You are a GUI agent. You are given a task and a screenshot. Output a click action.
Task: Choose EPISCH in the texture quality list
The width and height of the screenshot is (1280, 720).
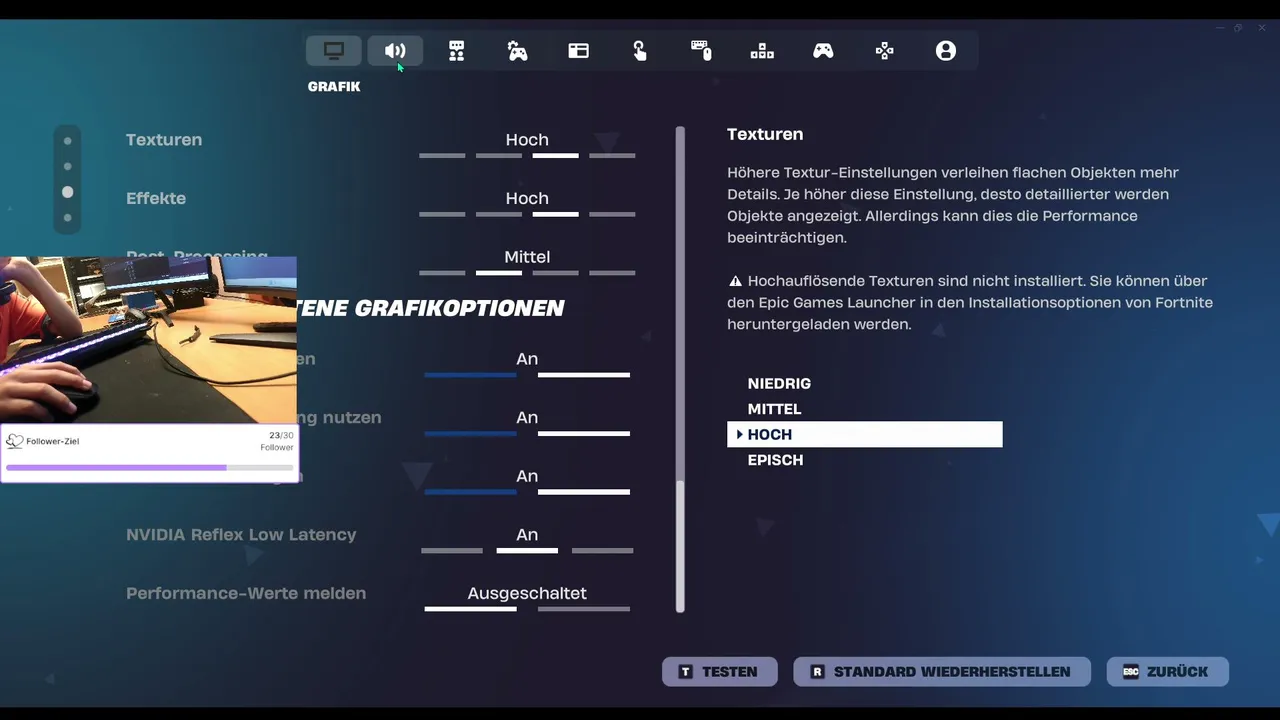point(775,460)
